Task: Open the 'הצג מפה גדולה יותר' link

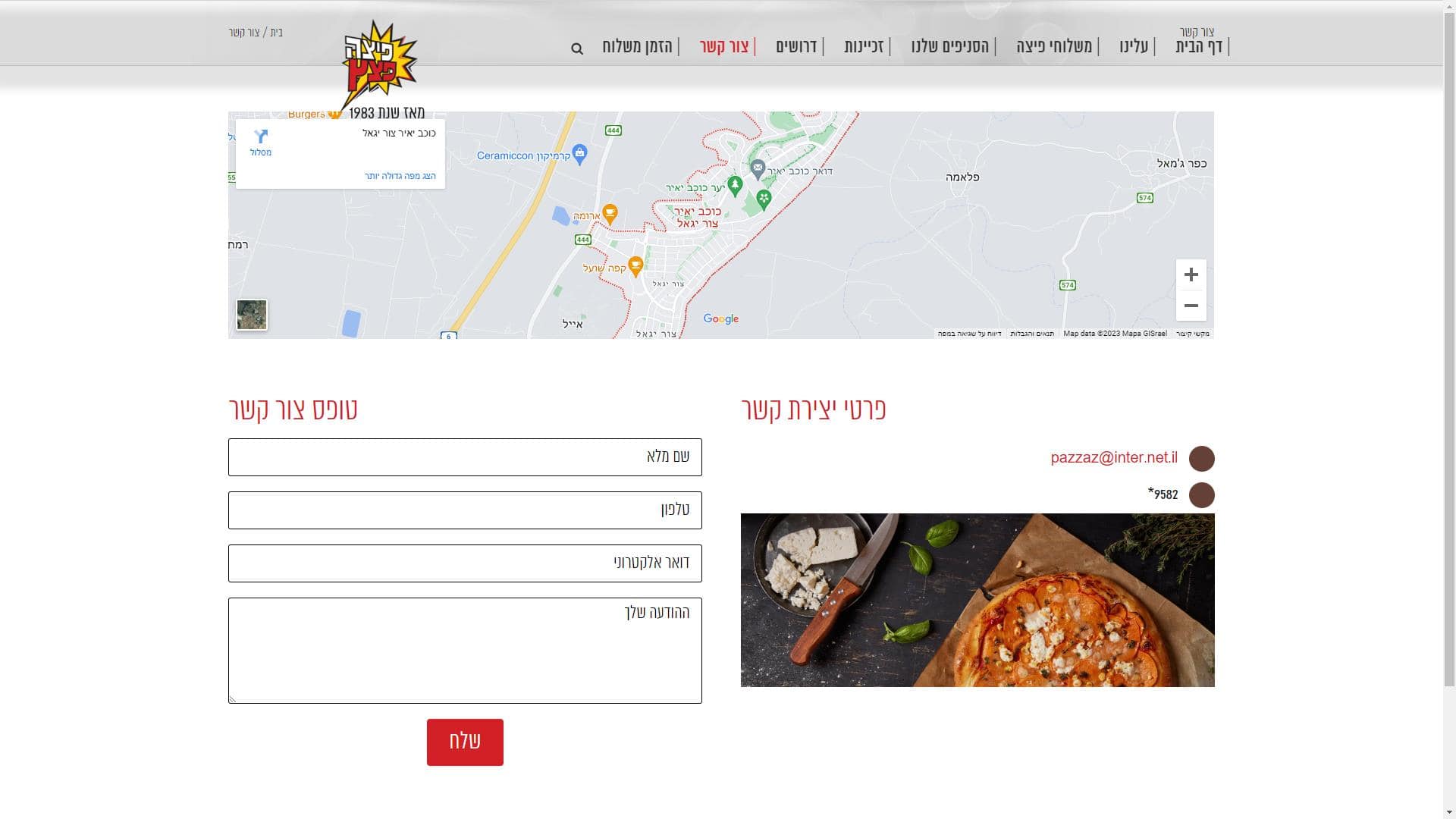Action: click(400, 176)
